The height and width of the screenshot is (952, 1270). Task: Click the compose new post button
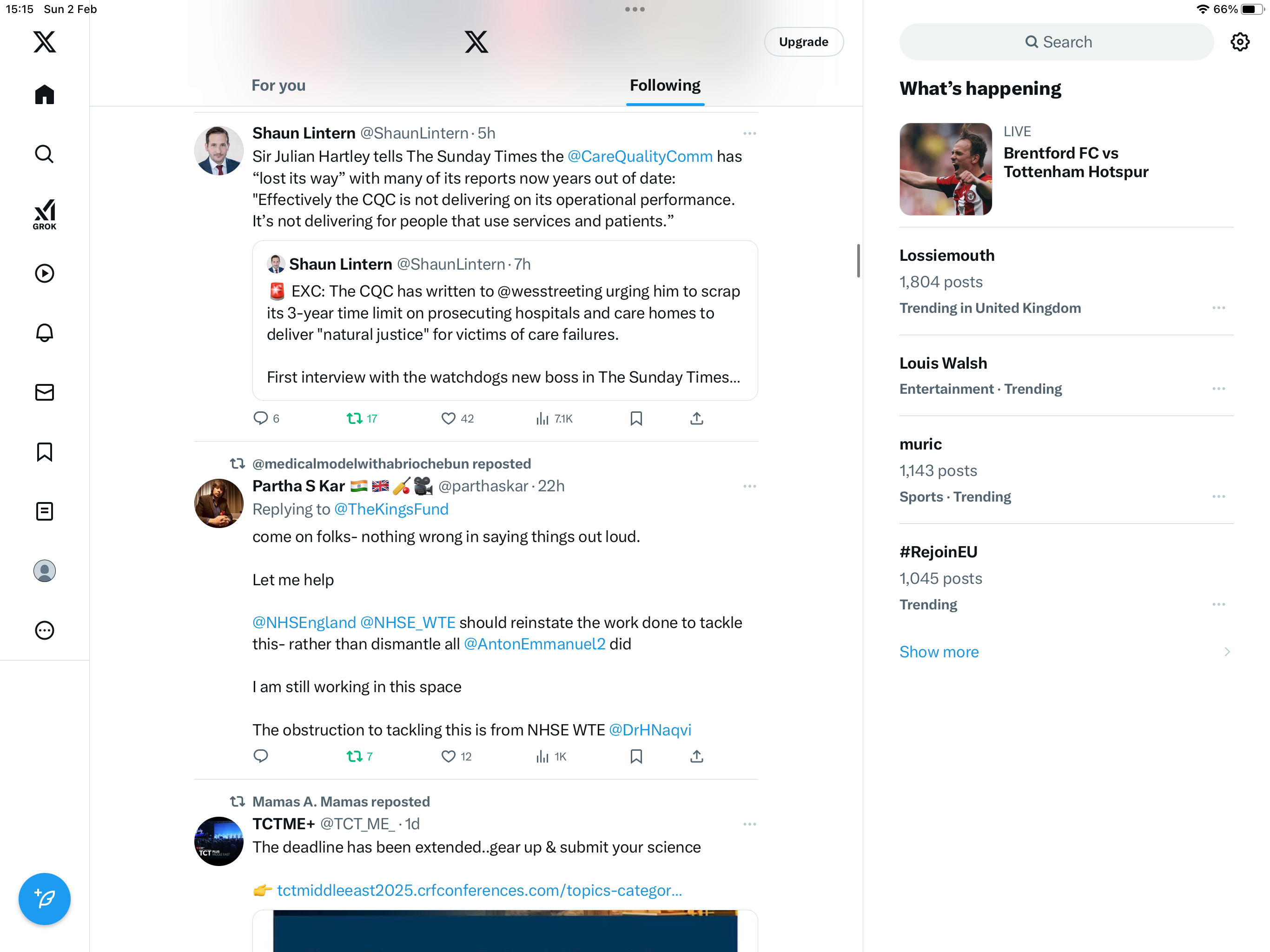point(44,899)
